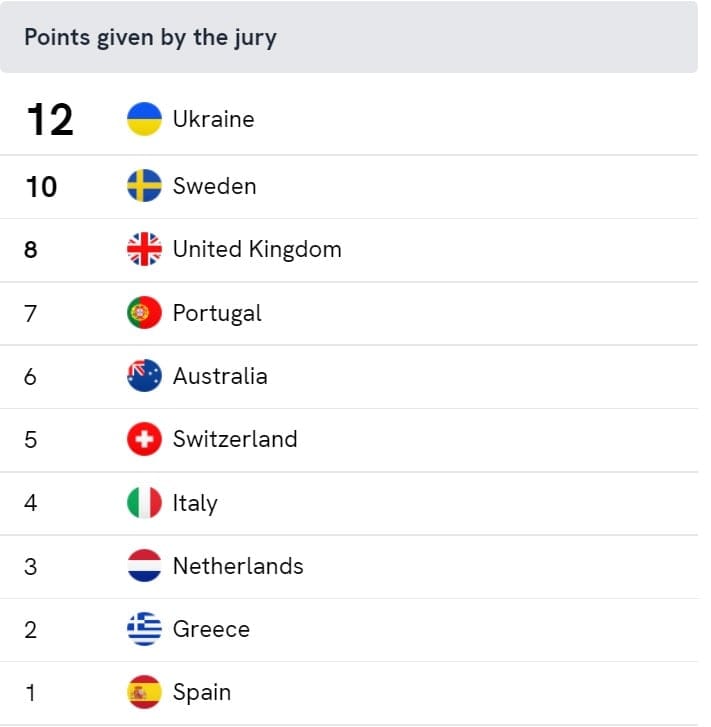Open the Sweden country link
This screenshot has width=711, height=727.
pos(215,186)
